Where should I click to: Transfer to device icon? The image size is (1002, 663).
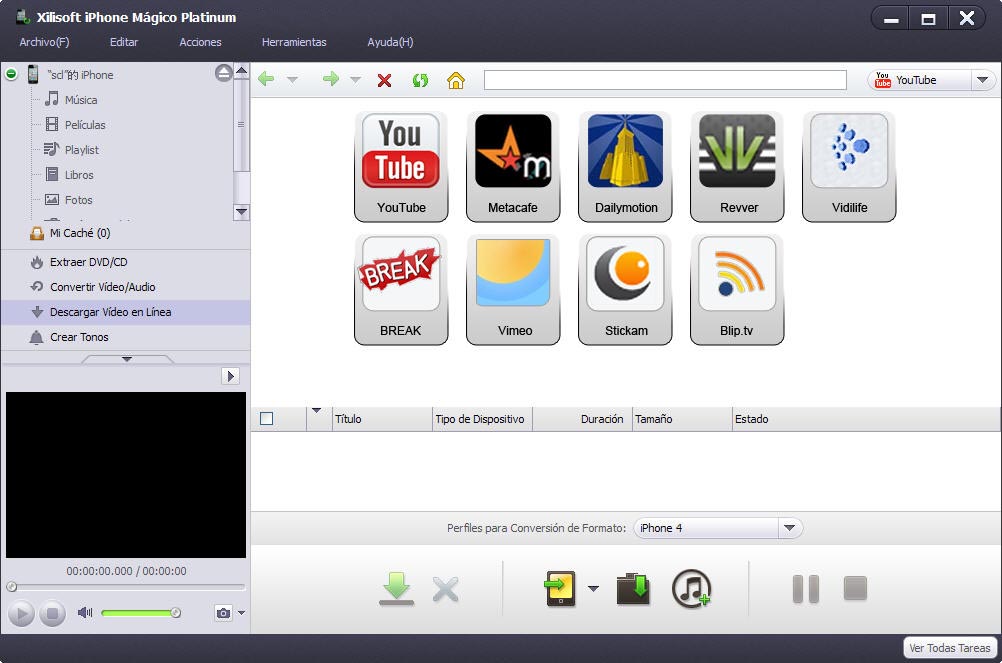pos(560,588)
